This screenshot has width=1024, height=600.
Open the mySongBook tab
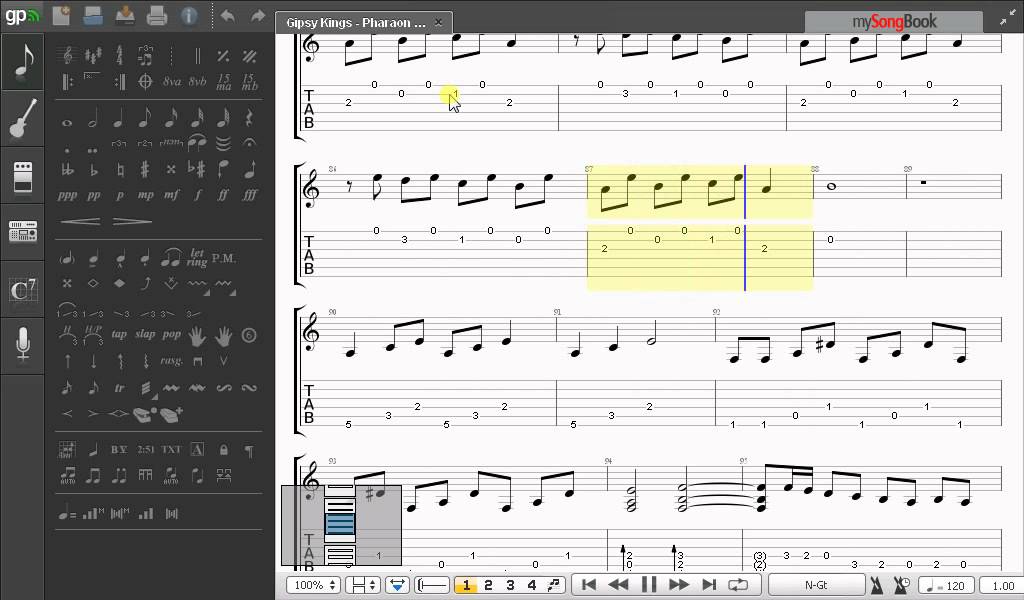tap(893, 22)
